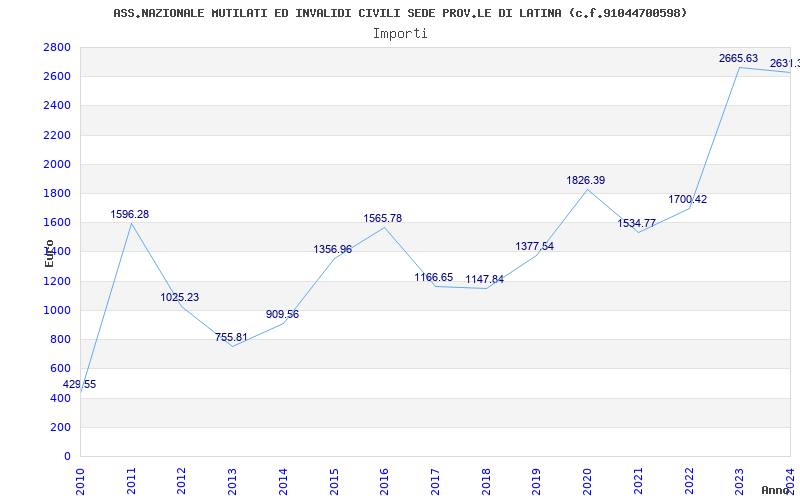The width and height of the screenshot is (800, 500).
Task: Click the 1600 y-axis value
Action: (57, 222)
